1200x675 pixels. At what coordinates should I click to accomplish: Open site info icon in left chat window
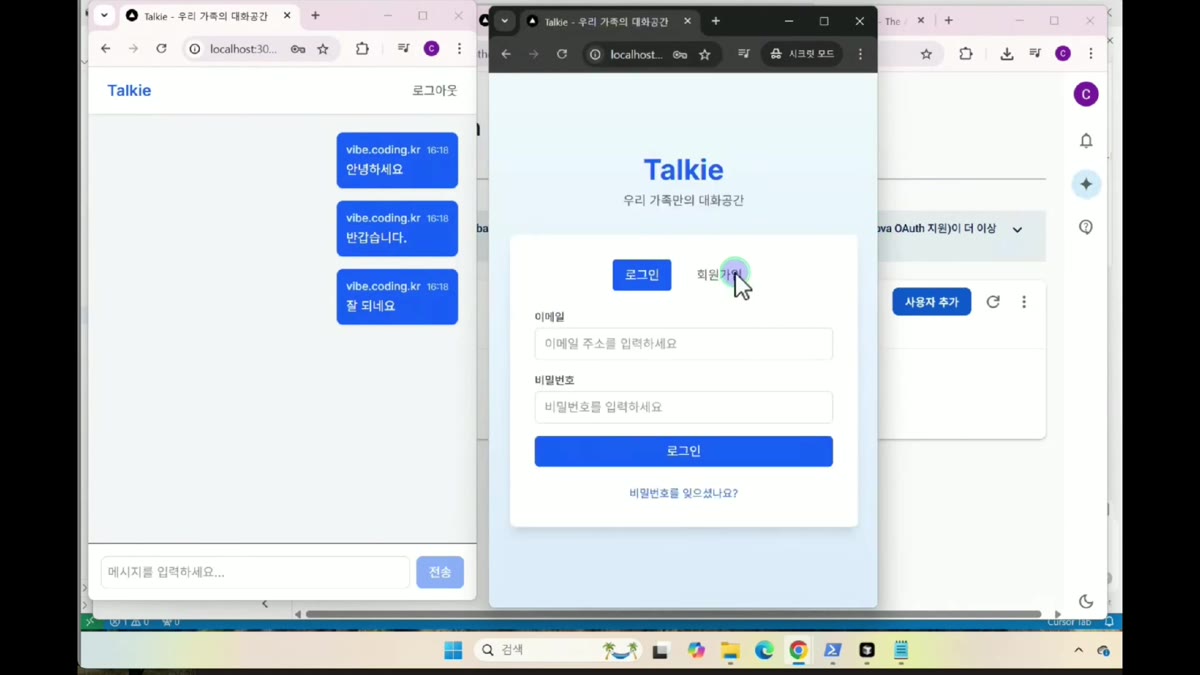point(195,49)
